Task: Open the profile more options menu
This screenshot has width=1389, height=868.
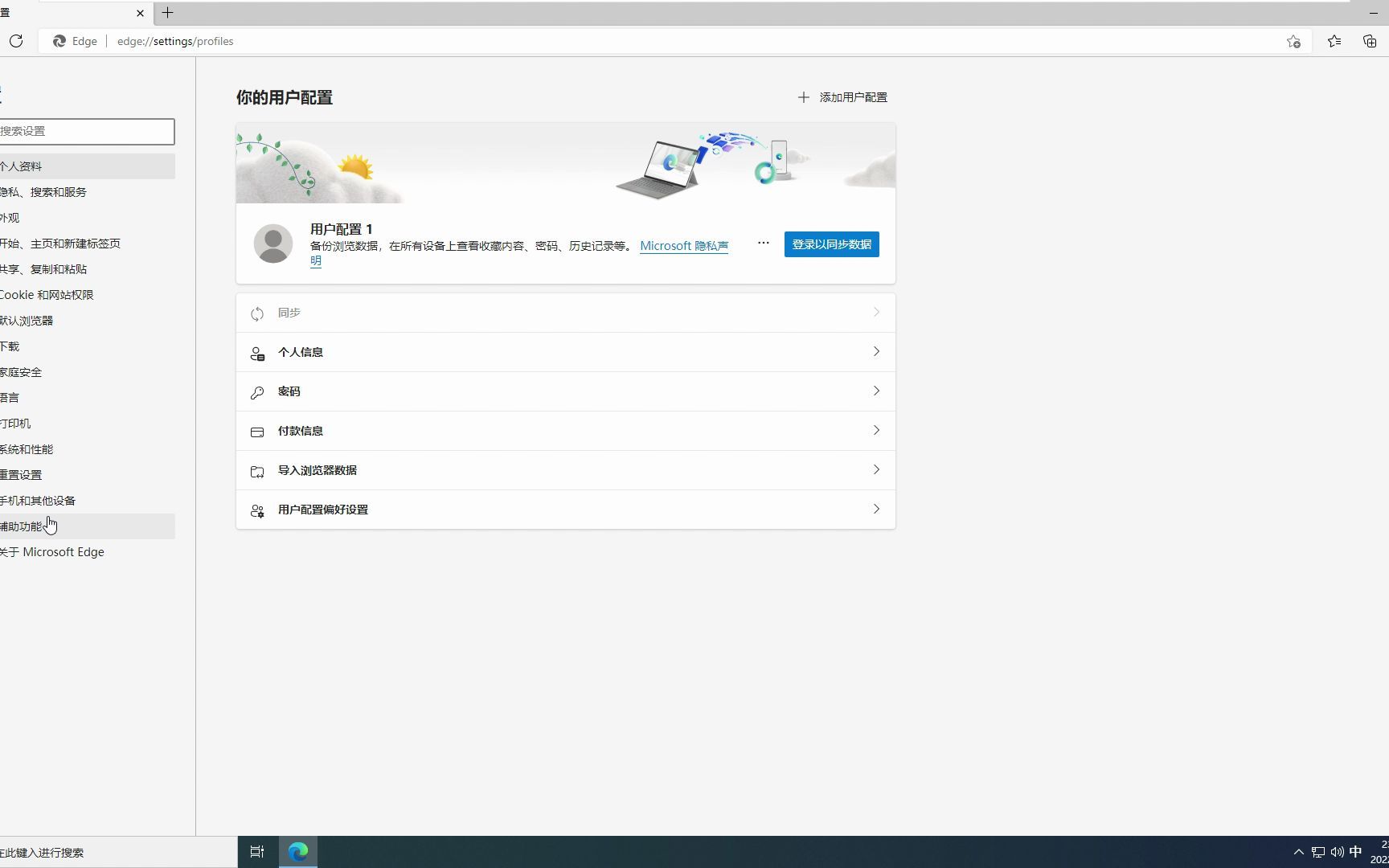Action: 762,243
